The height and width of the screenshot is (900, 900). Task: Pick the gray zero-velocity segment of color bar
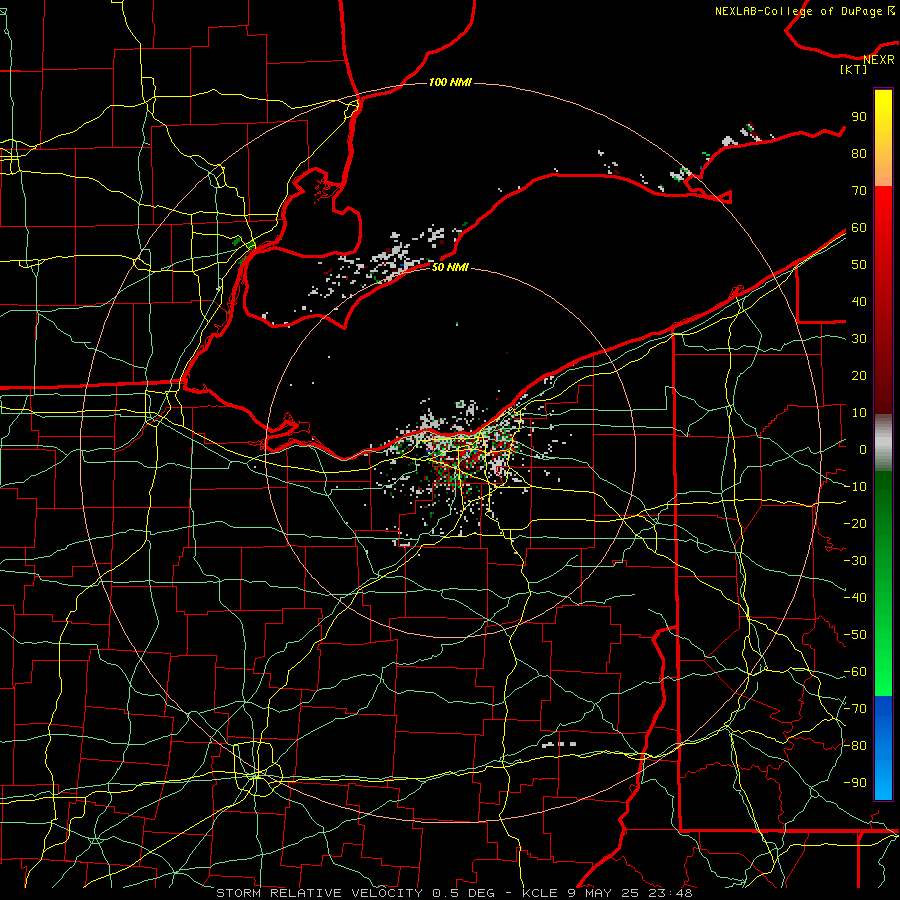click(883, 443)
